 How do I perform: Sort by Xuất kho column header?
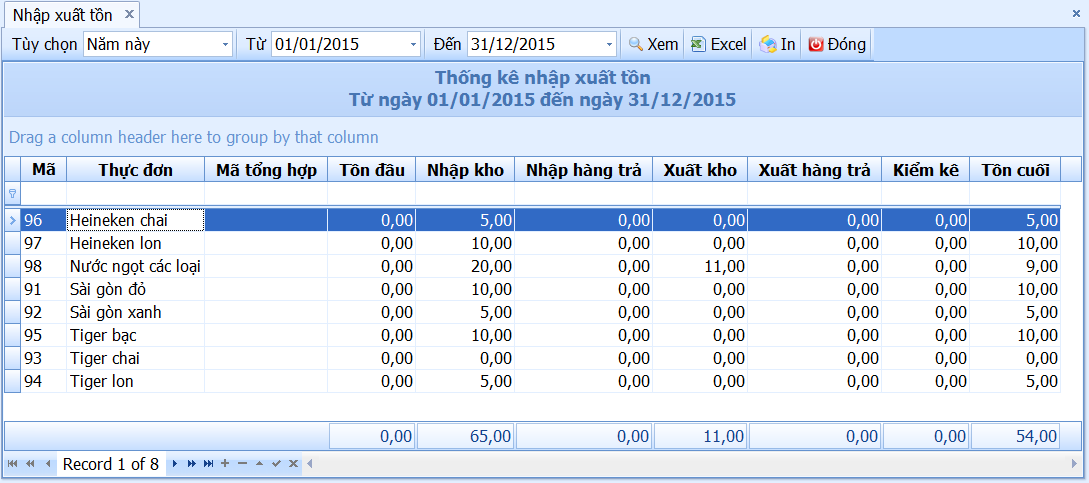(x=700, y=170)
